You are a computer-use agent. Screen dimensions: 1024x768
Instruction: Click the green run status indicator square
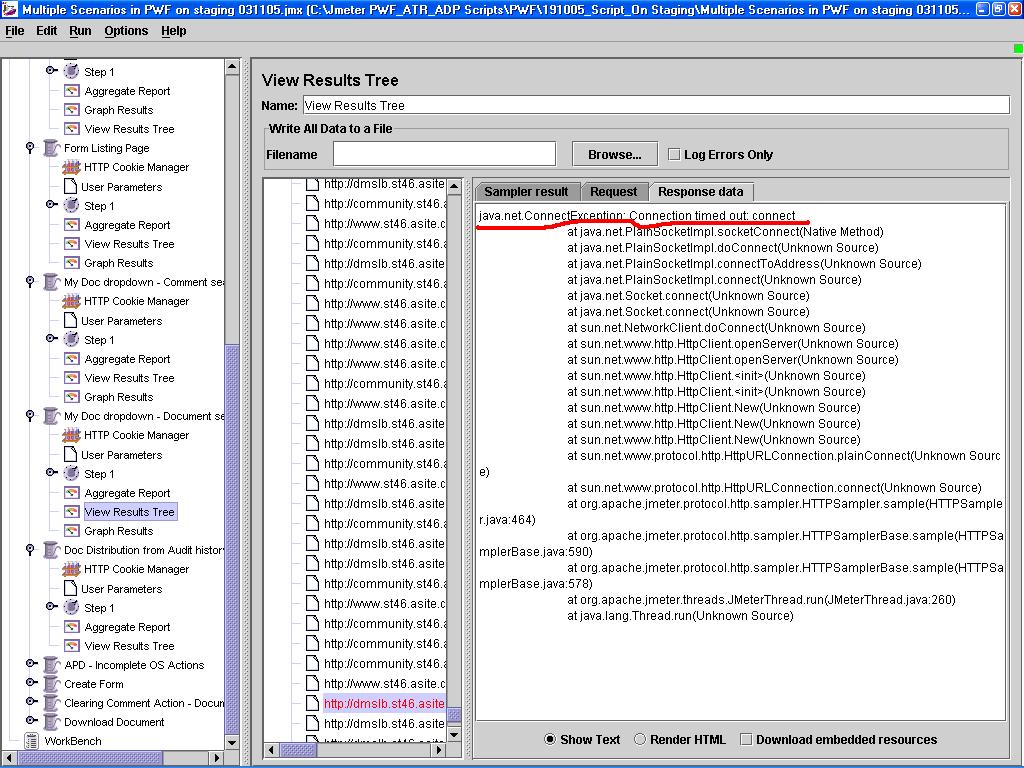pyautogui.click(x=1017, y=48)
